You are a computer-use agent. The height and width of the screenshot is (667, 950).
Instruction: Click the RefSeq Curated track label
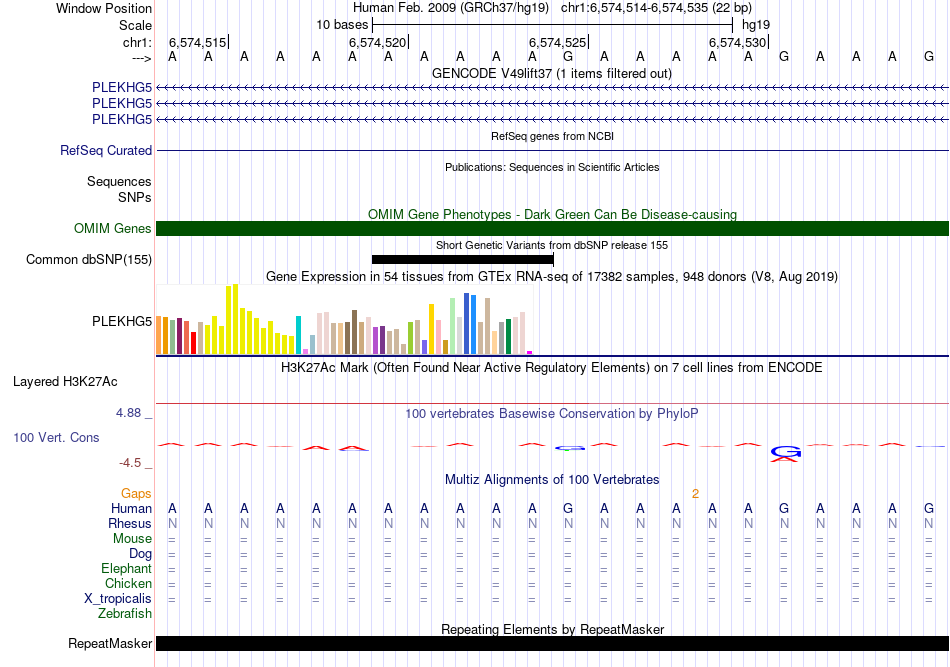tap(106, 150)
